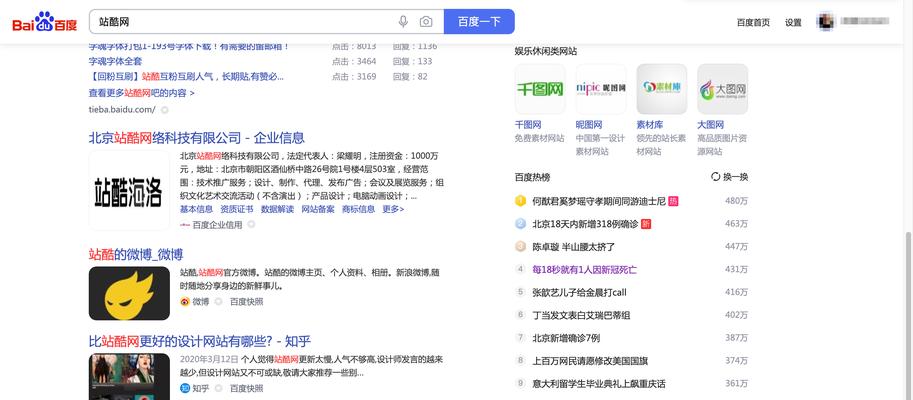
Task: Open 北京站酷网络科技有限公司 - 企业信息 result
Action: point(196,138)
